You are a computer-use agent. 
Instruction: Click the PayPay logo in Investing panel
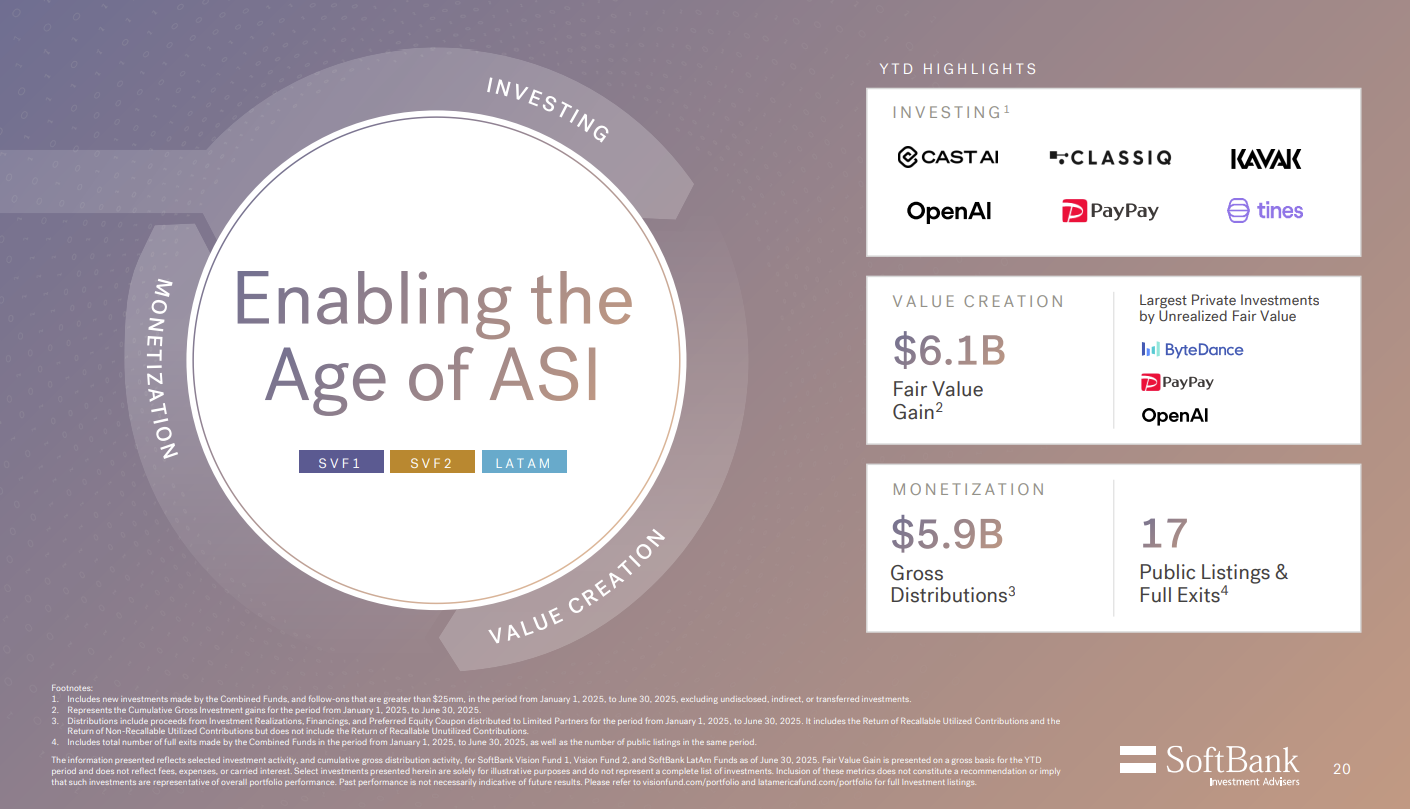point(1110,211)
